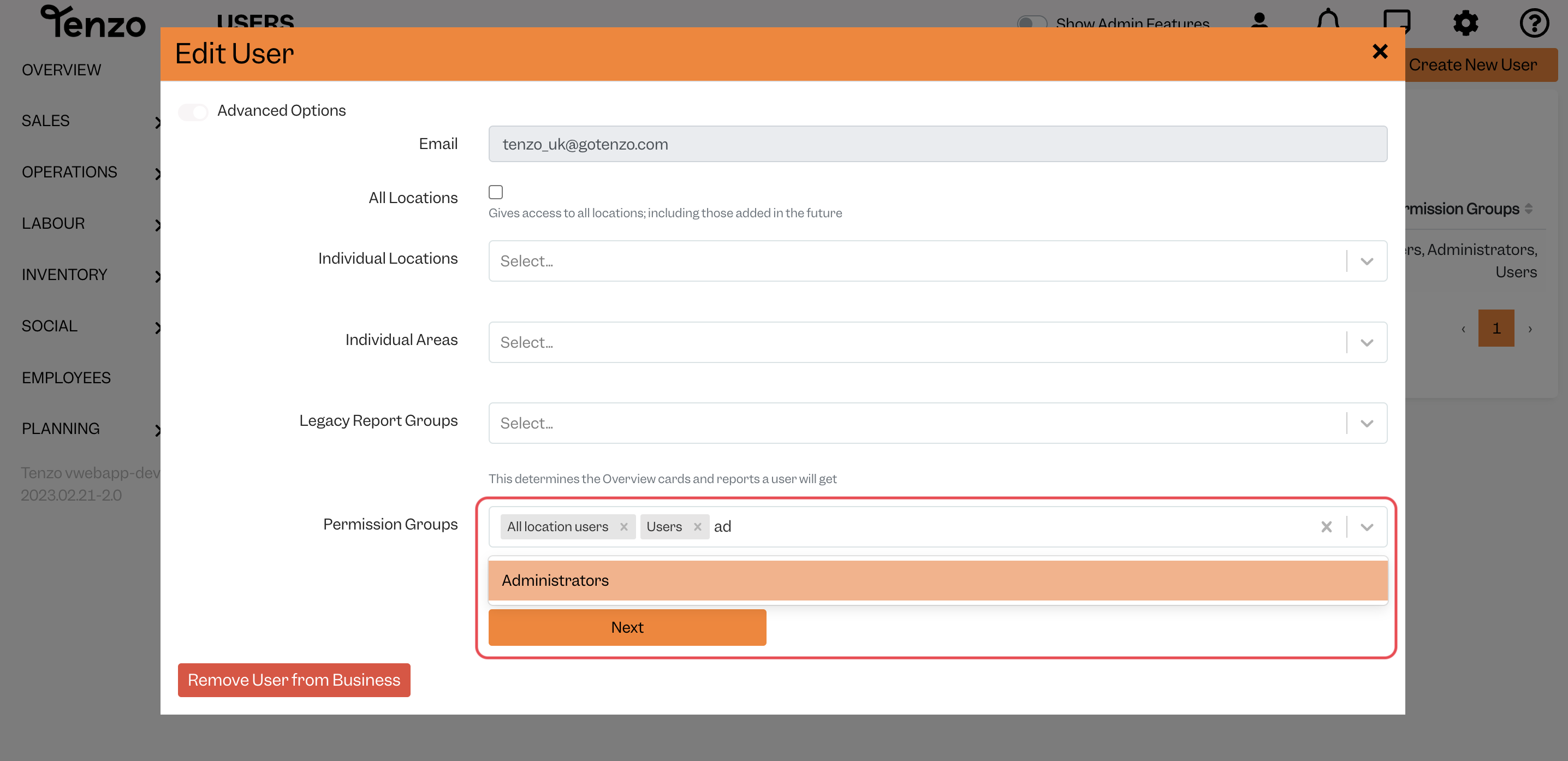Click Remove User from Business
Image resolution: width=1568 pixels, height=761 pixels.
294,680
